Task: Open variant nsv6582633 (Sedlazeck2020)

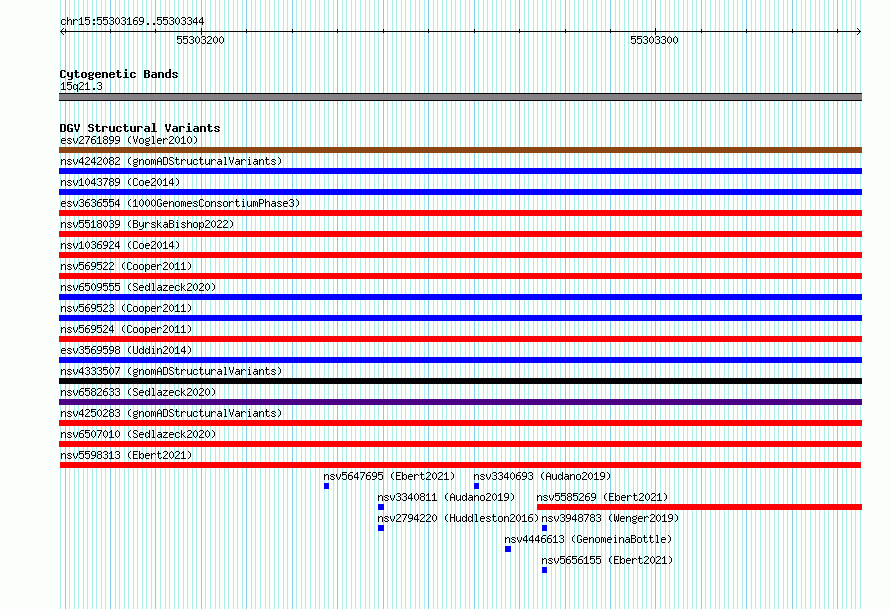Action: click(x=138, y=392)
